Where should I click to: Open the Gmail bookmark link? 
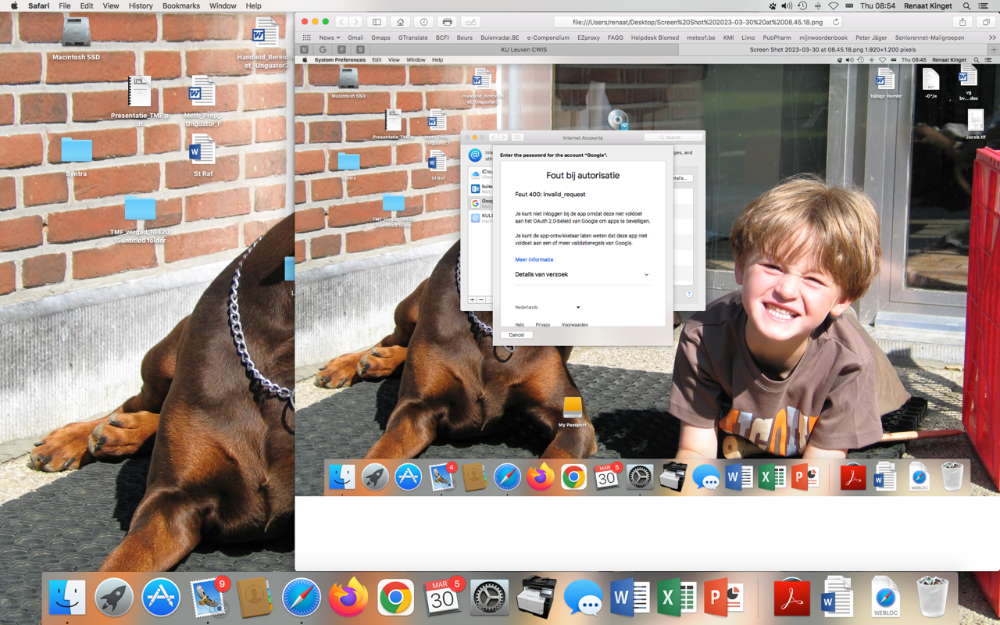point(355,37)
